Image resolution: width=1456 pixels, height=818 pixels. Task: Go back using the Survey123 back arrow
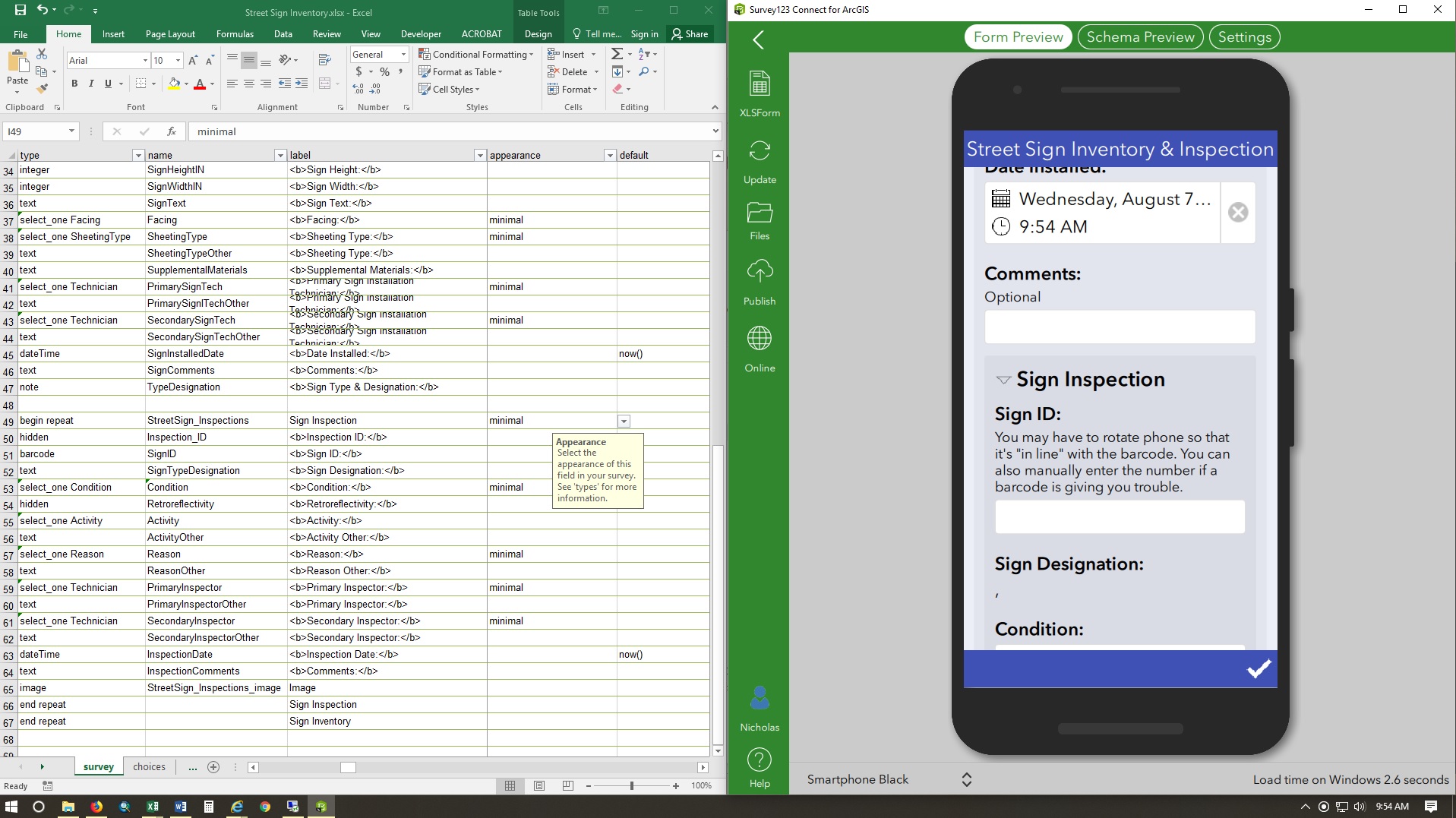tap(758, 39)
